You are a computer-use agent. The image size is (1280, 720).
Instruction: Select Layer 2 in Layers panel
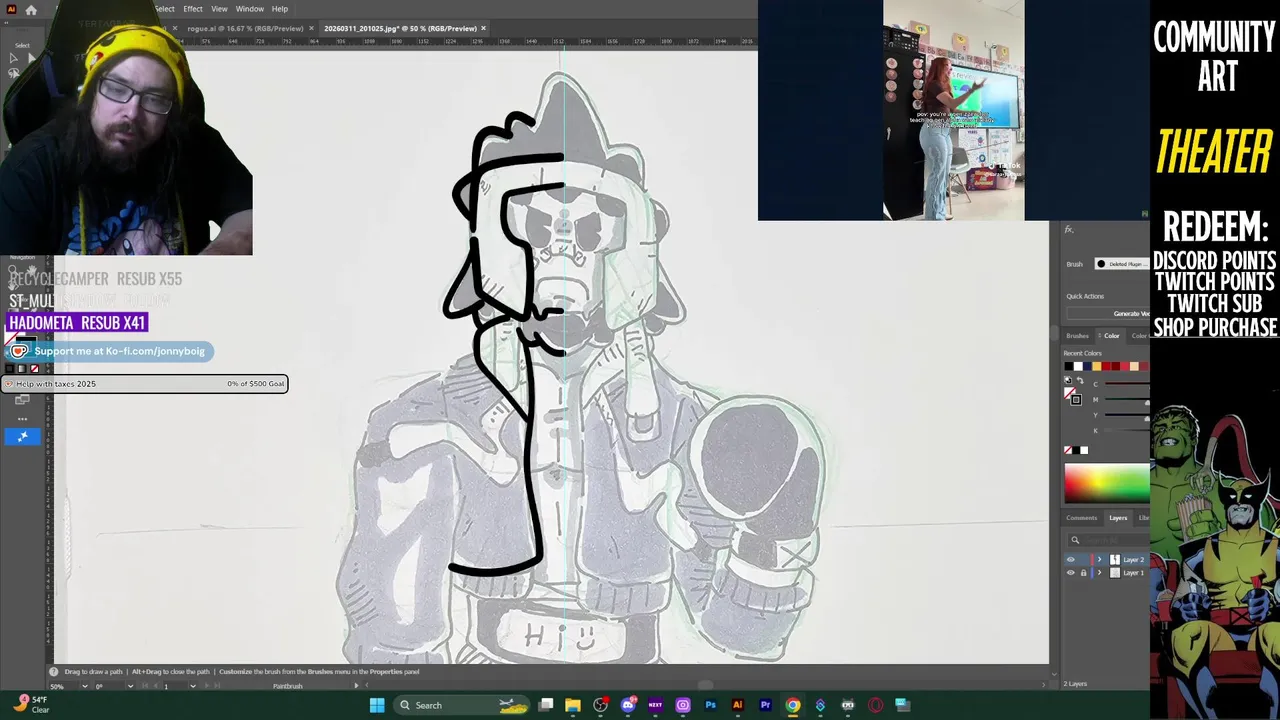coord(1133,560)
